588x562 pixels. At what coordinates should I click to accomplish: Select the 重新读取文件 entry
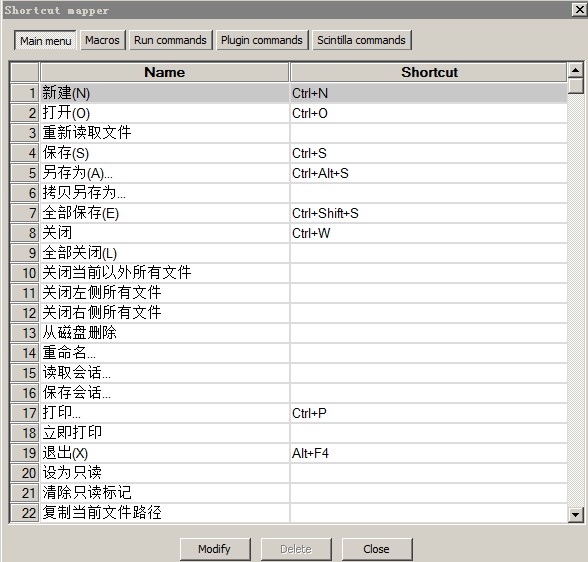click(165, 133)
